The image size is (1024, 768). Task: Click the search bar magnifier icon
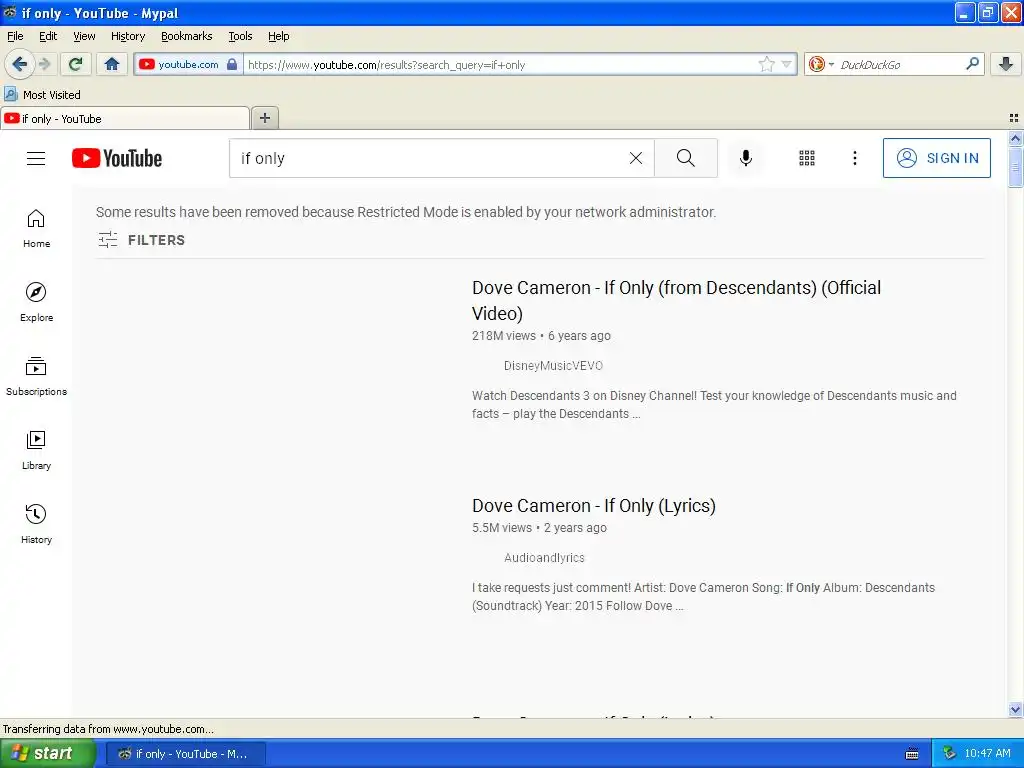click(972, 63)
